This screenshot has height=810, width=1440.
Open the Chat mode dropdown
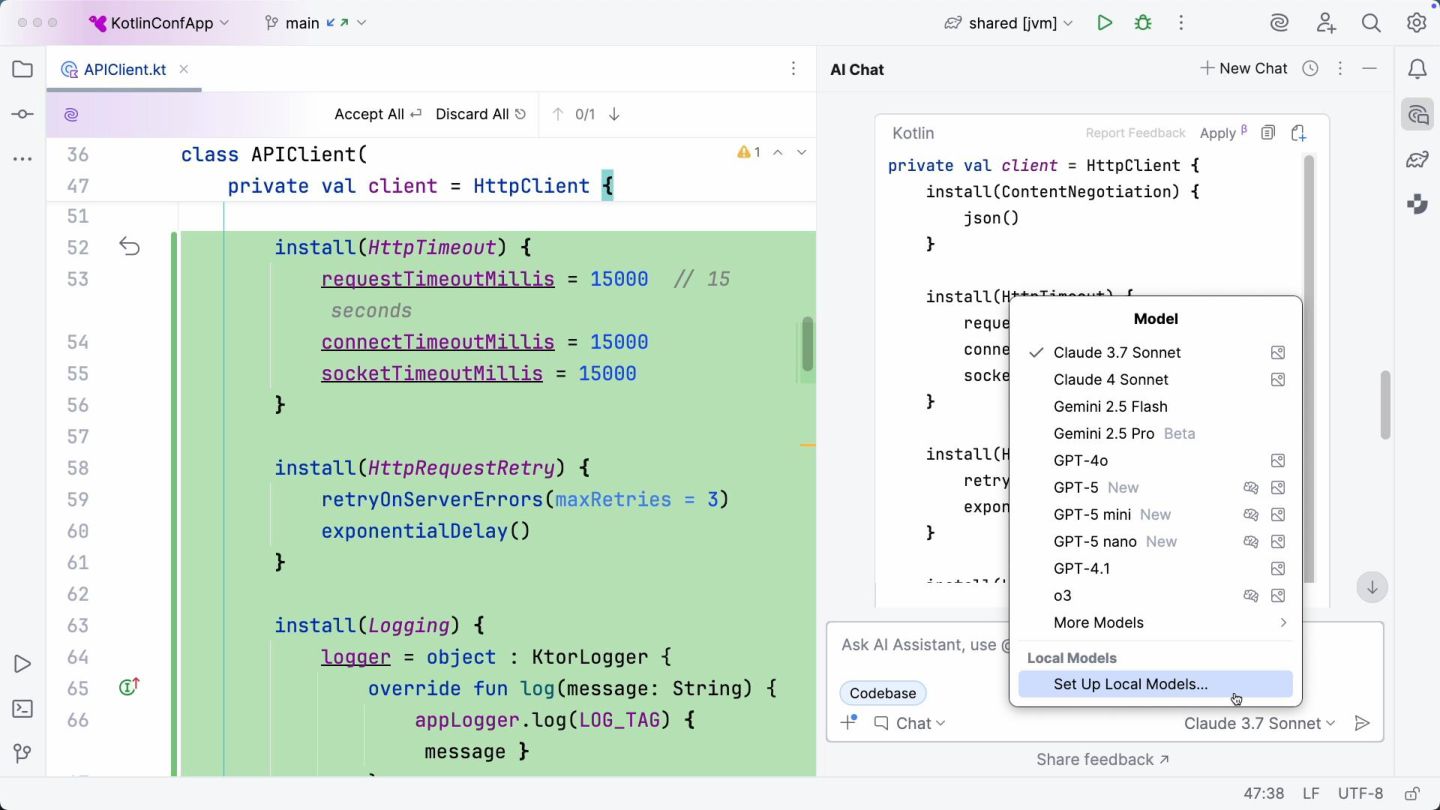(909, 723)
